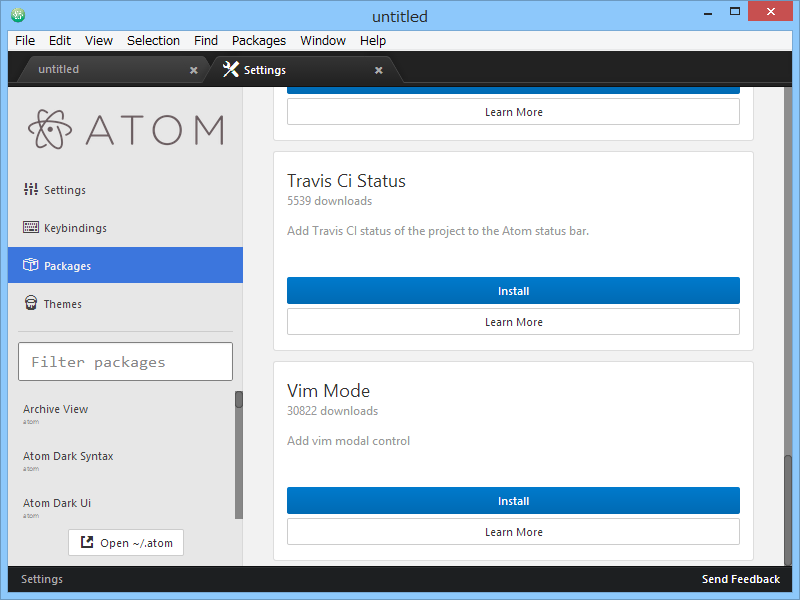Maximize the Atom window

pyautogui.click(x=735, y=11)
